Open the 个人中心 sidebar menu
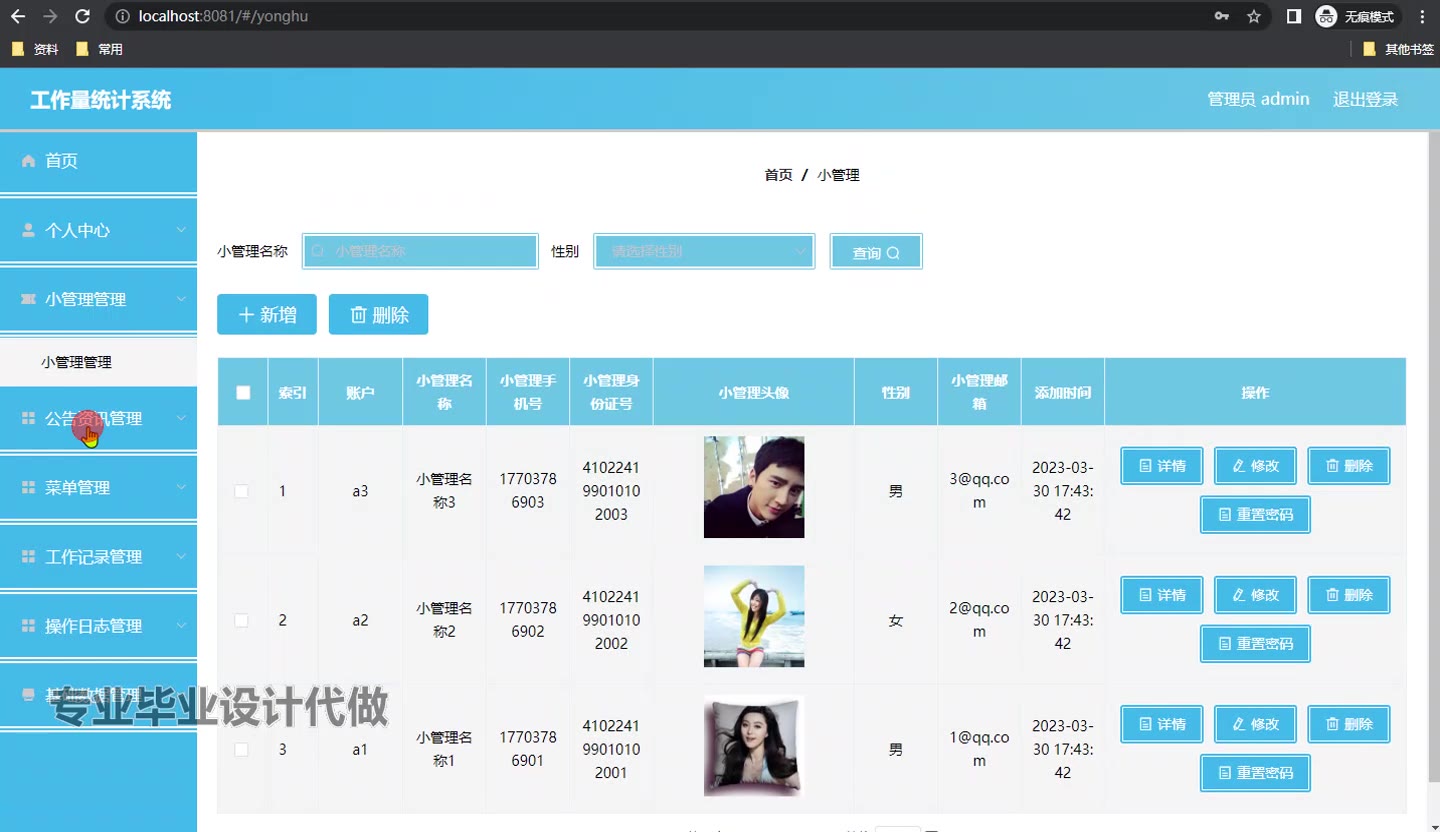This screenshot has height=832, width=1440. click(x=98, y=230)
